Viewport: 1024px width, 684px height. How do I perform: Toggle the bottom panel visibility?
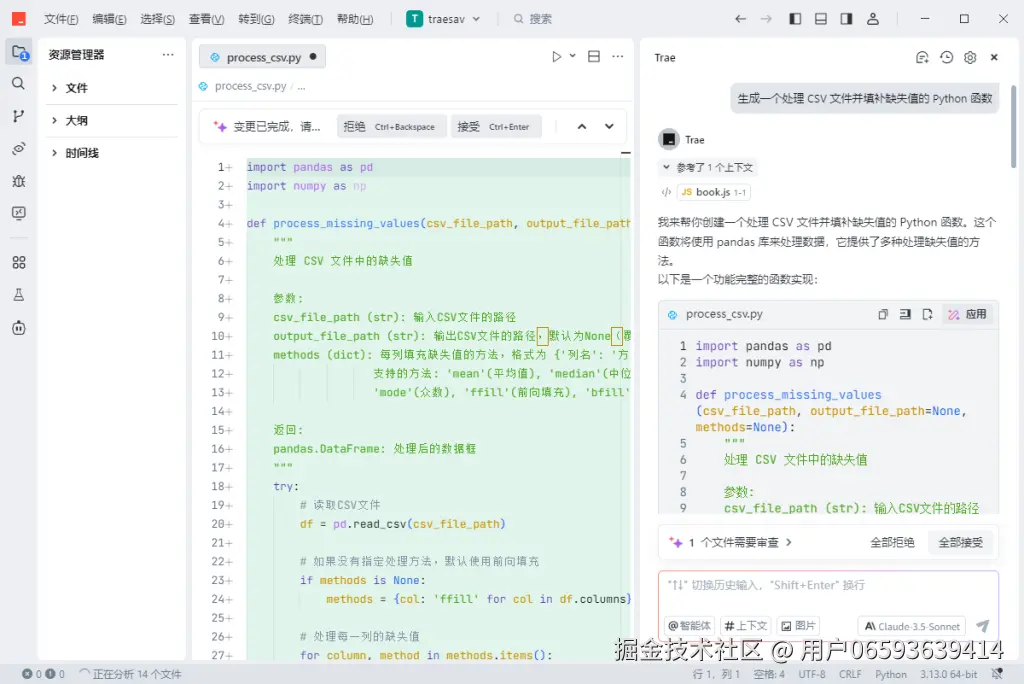click(821, 19)
